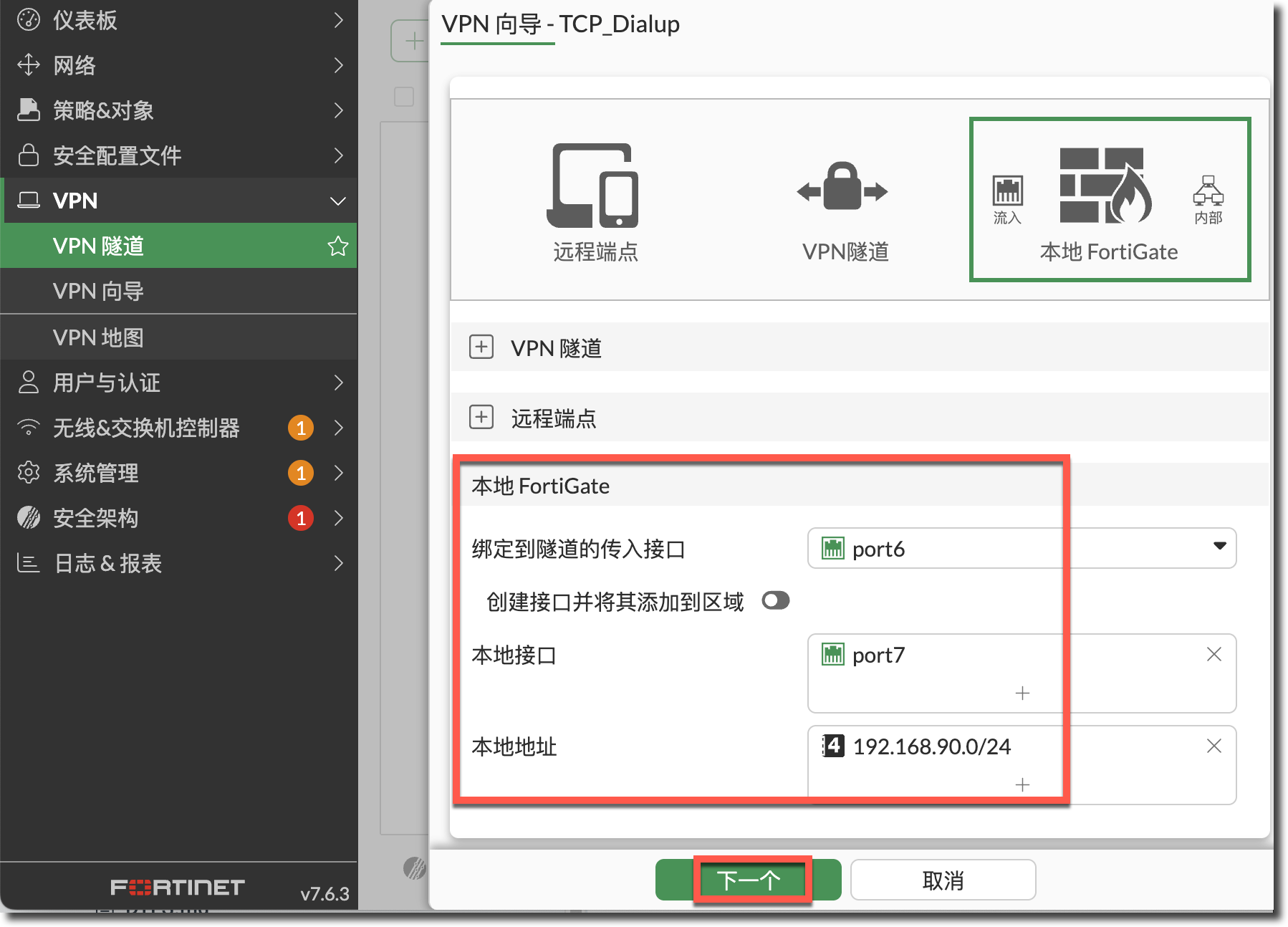1288x927 pixels.
Task: Click the VPN 向导 - TCP_Dialup title
Action: coord(560,24)
